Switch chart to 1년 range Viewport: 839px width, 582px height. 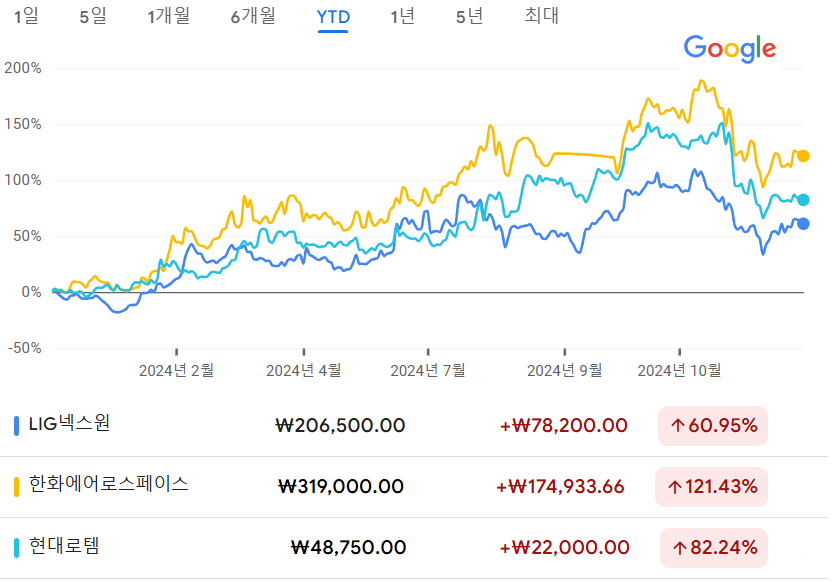[x=402, y=16]
